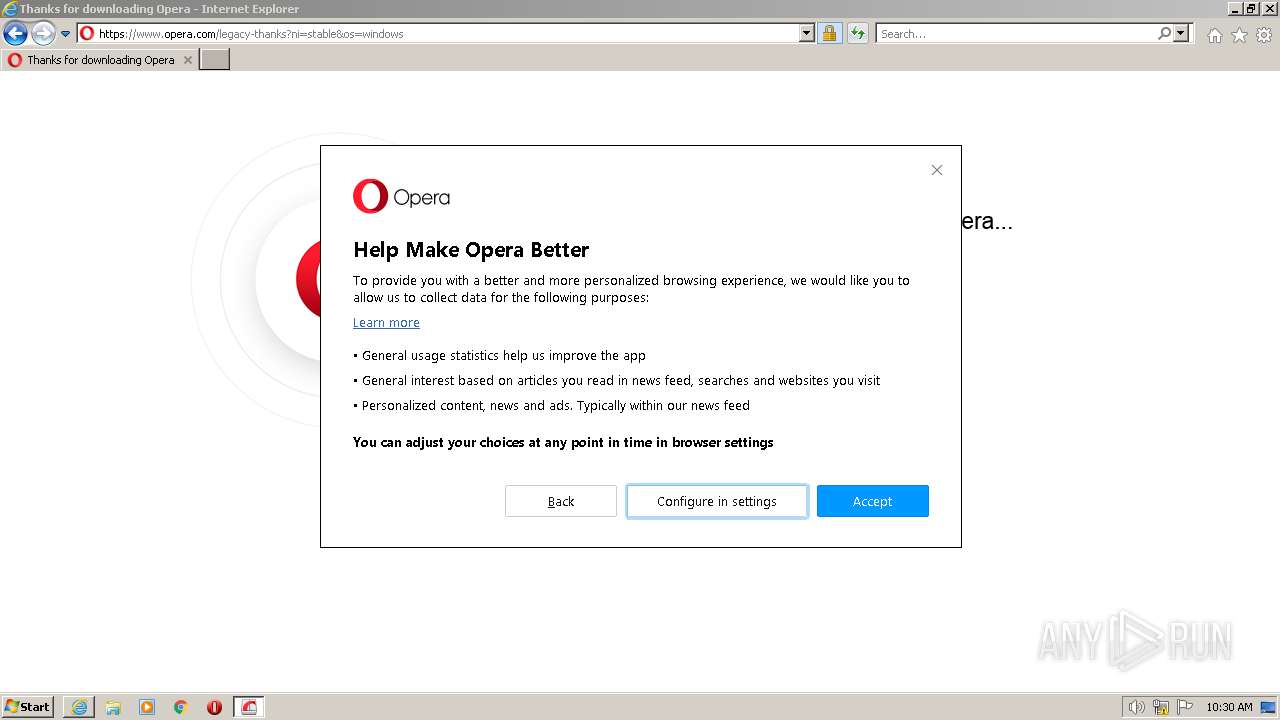Open the network tray icon

pos(1161,707)
